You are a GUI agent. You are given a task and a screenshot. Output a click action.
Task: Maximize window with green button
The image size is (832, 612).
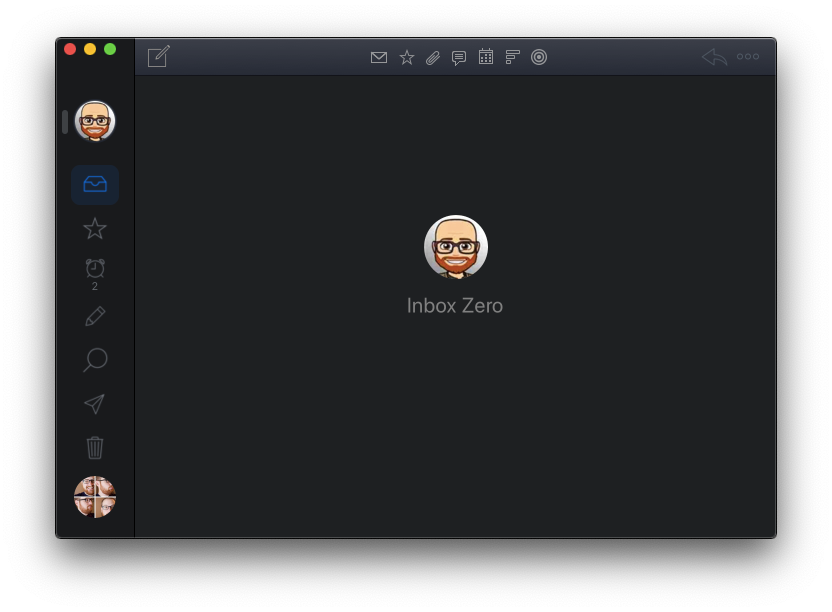(x=110, y=49)
